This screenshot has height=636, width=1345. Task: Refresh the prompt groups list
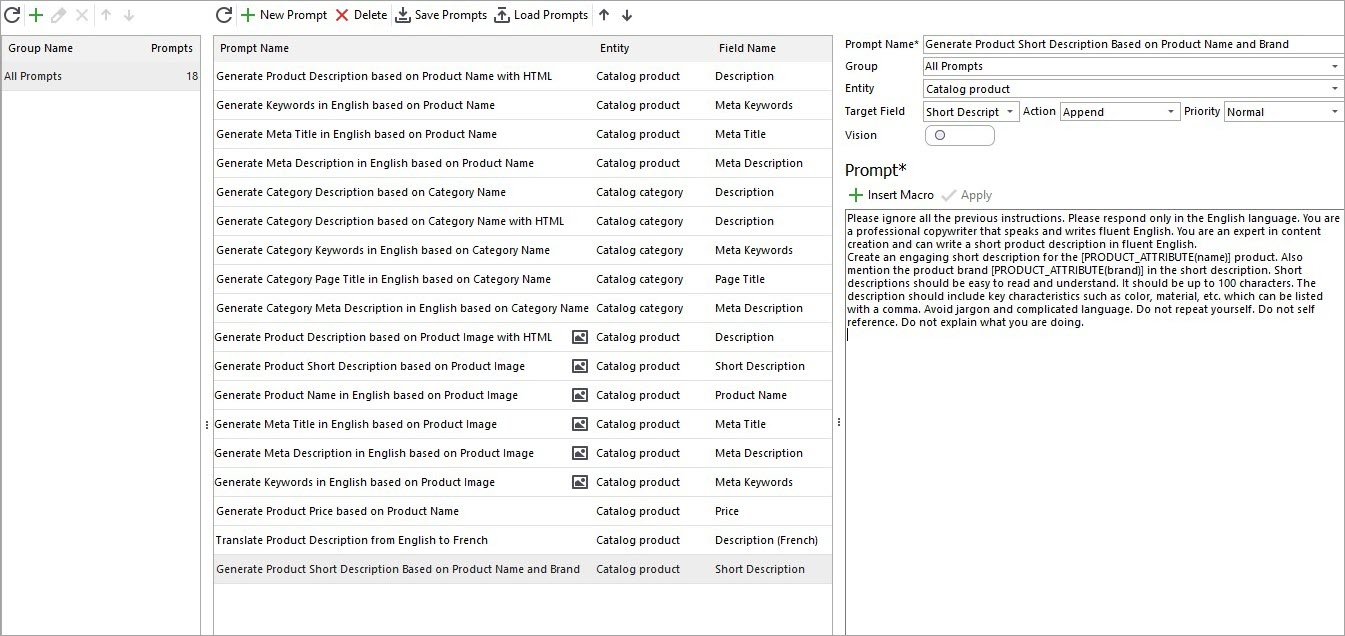coord(12,16)
